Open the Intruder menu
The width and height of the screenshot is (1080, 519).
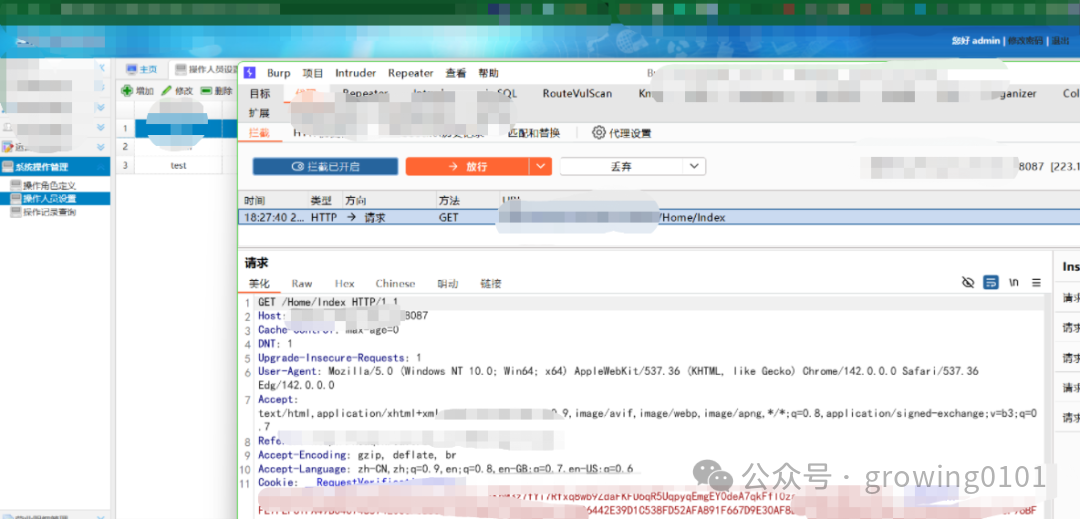point(355,73)
